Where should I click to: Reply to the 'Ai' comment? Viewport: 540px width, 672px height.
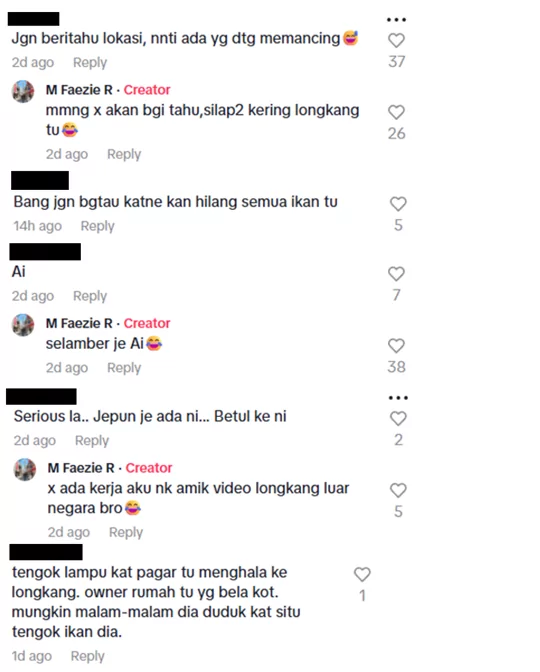[90, 296]
